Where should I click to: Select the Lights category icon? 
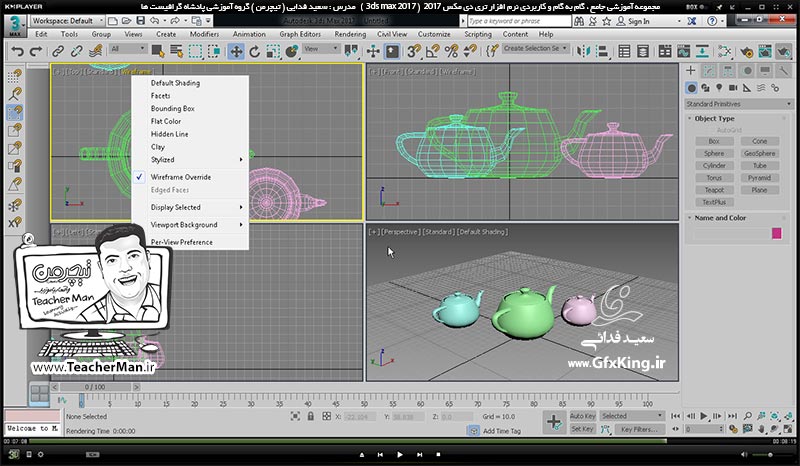click(x=719, y=88)
